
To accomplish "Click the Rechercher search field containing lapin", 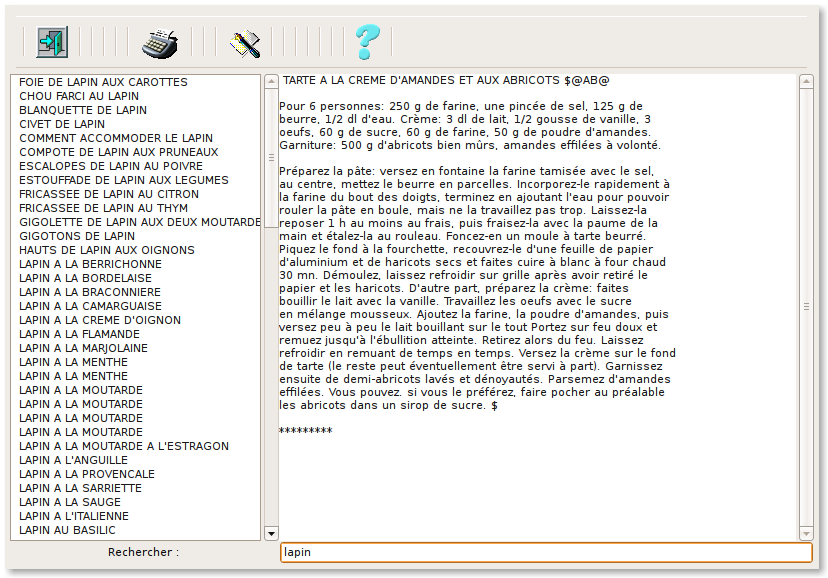I will (x=545, y=552).
